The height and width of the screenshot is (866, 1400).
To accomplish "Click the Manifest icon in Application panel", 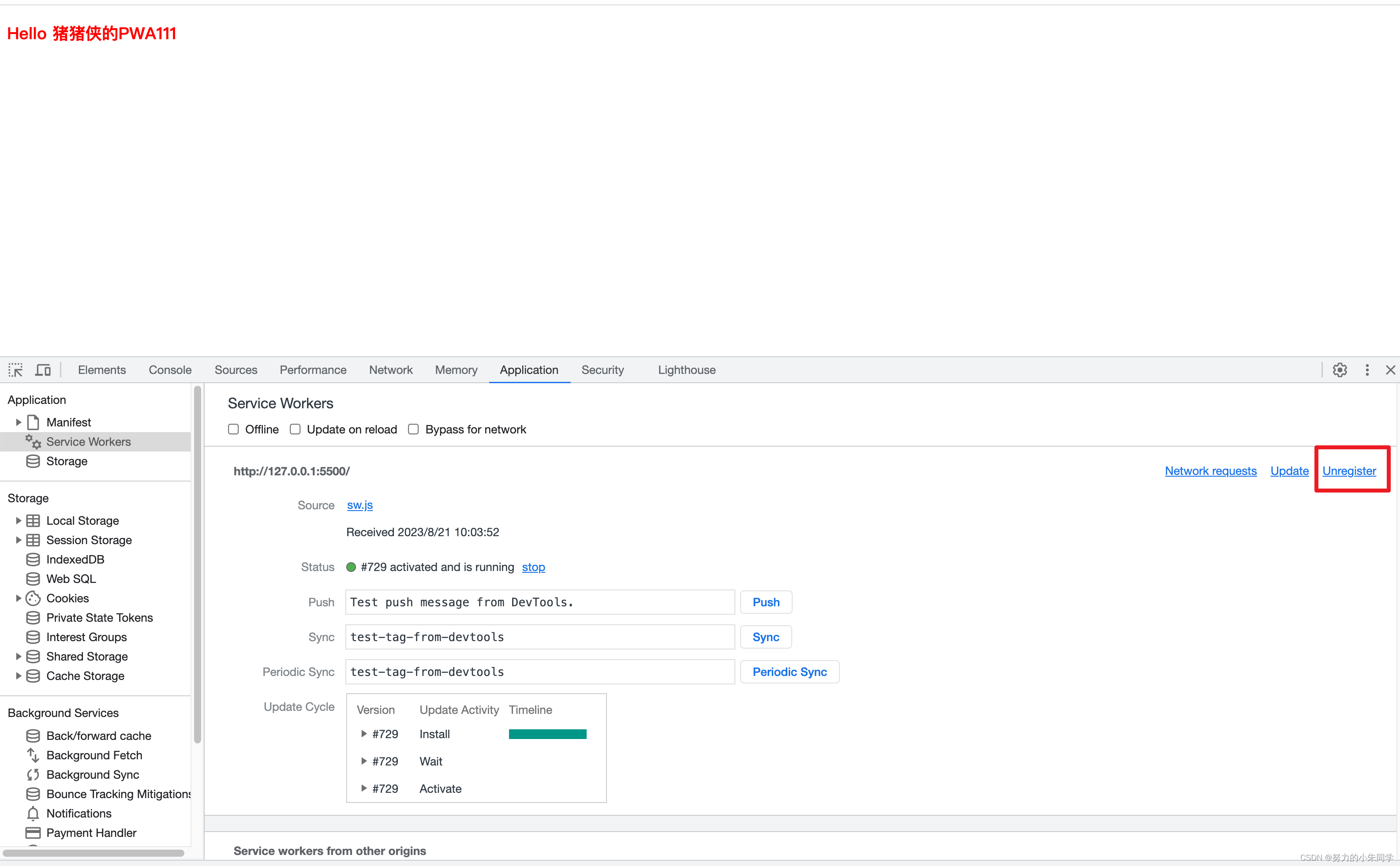I will point(33,421).
